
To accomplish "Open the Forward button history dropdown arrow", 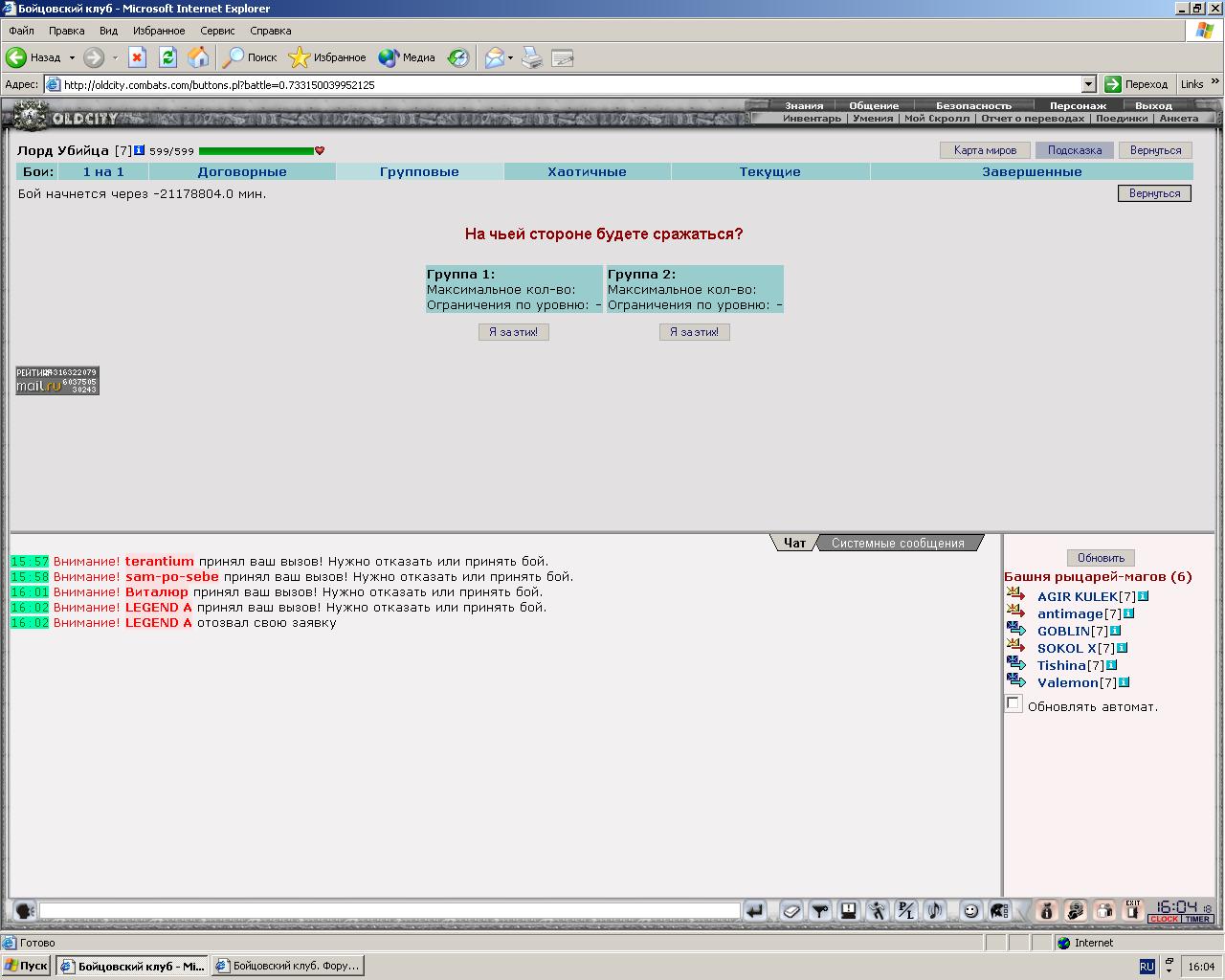I will tap(115, 57).
